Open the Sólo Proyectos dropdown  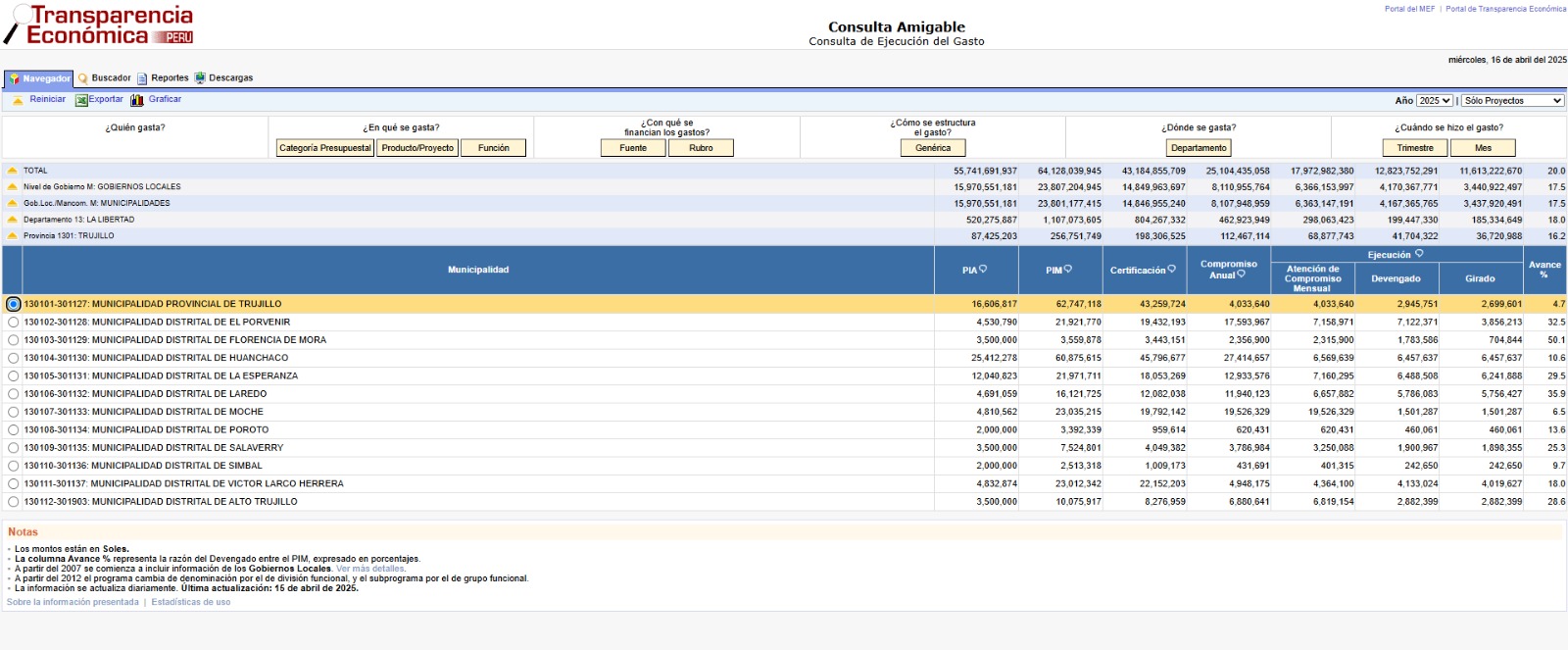pyautogui.click(x=1513, y=101)
